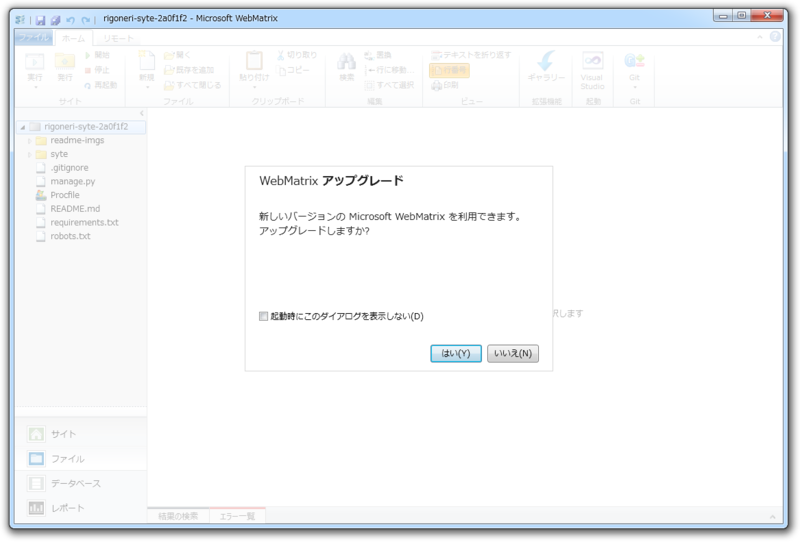
Task: Expand the readme-imgs folder
Action: (30, 141)
